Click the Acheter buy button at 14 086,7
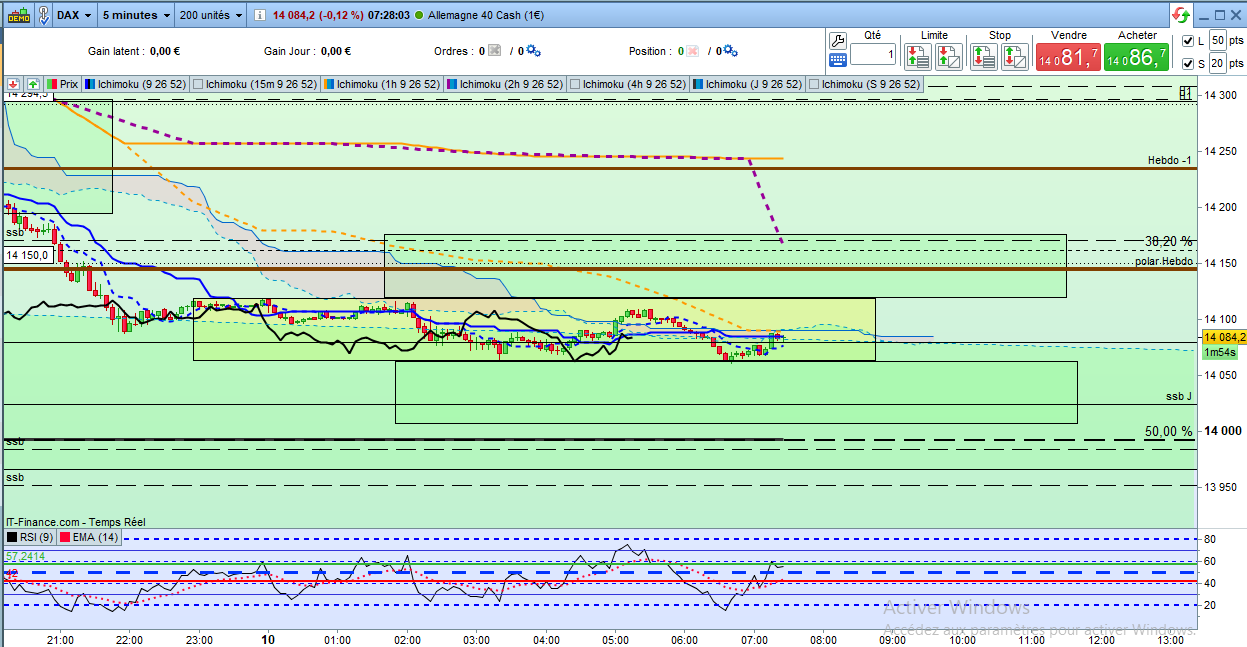The image size is (1247, 647). click(1136, 58)
